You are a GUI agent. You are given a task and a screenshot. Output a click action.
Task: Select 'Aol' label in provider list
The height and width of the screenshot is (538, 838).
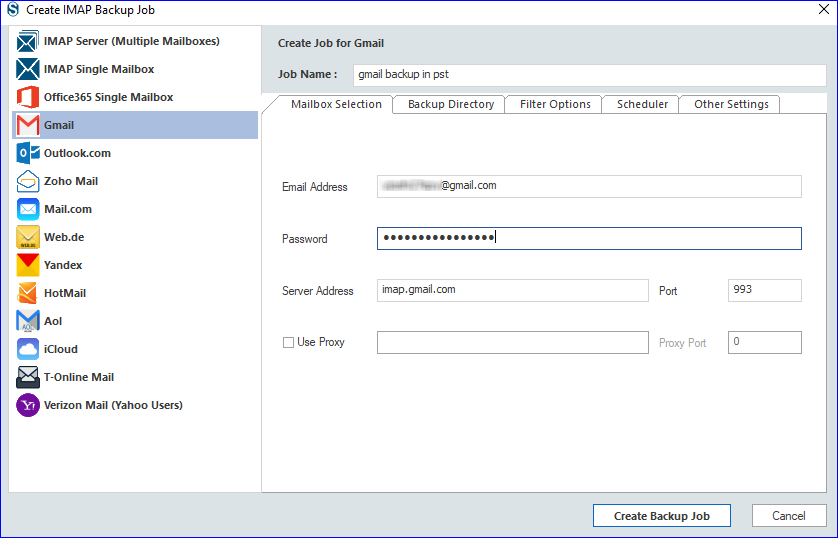[x=53, y=321]
